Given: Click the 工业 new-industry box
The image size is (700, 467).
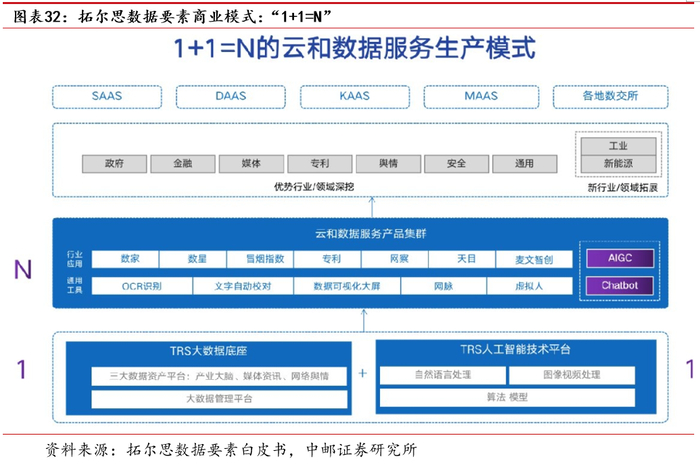Looking at the screenshot, I should 618,146.
